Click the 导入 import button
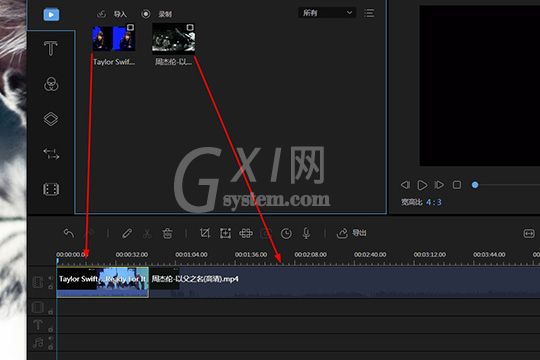540x360 pixels. coord(112,14)
